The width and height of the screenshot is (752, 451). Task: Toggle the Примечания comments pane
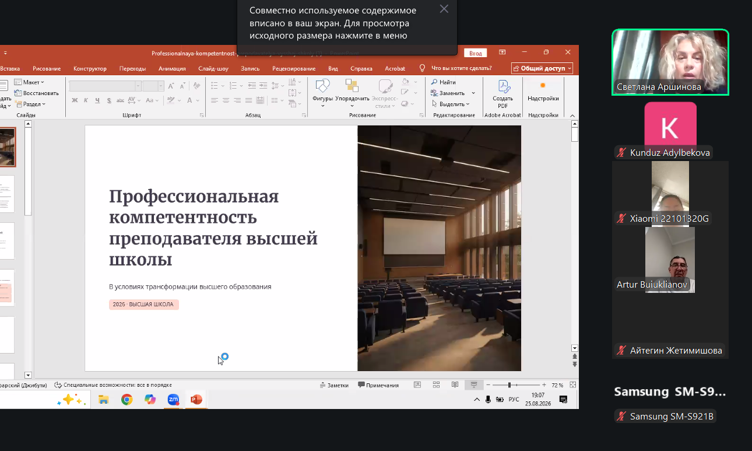(378, 385)
